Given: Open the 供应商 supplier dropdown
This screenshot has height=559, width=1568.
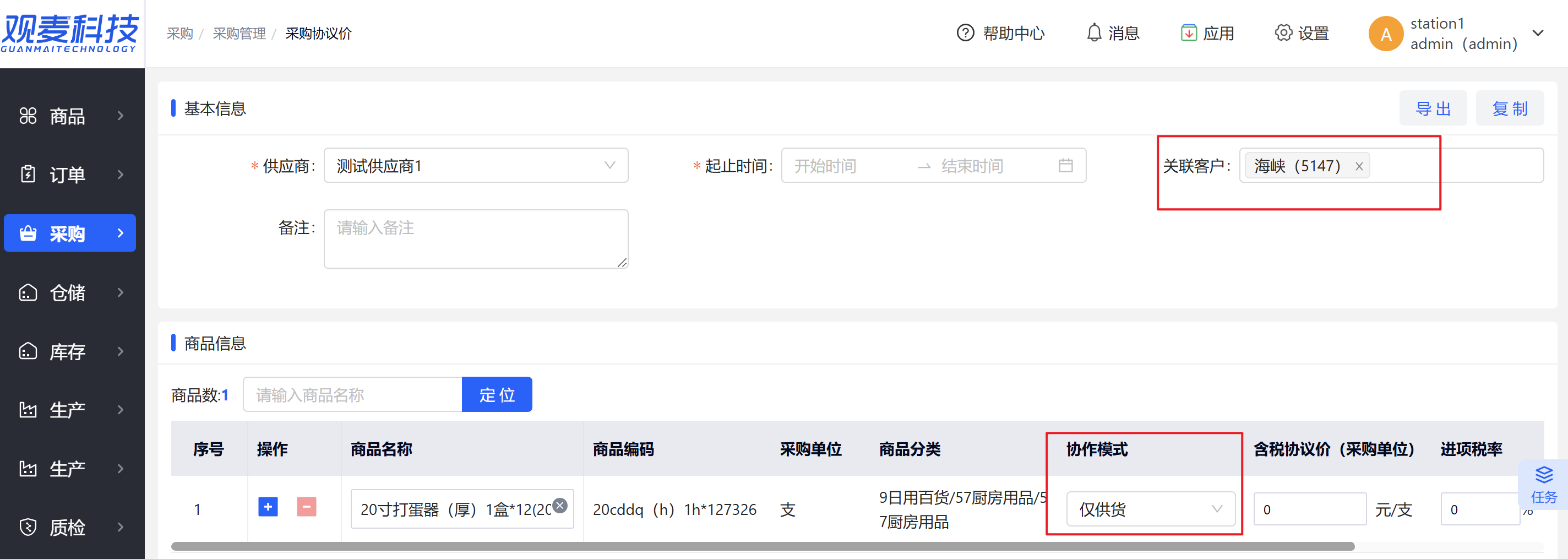Looking at the screenshot, I should click(476, 166).
